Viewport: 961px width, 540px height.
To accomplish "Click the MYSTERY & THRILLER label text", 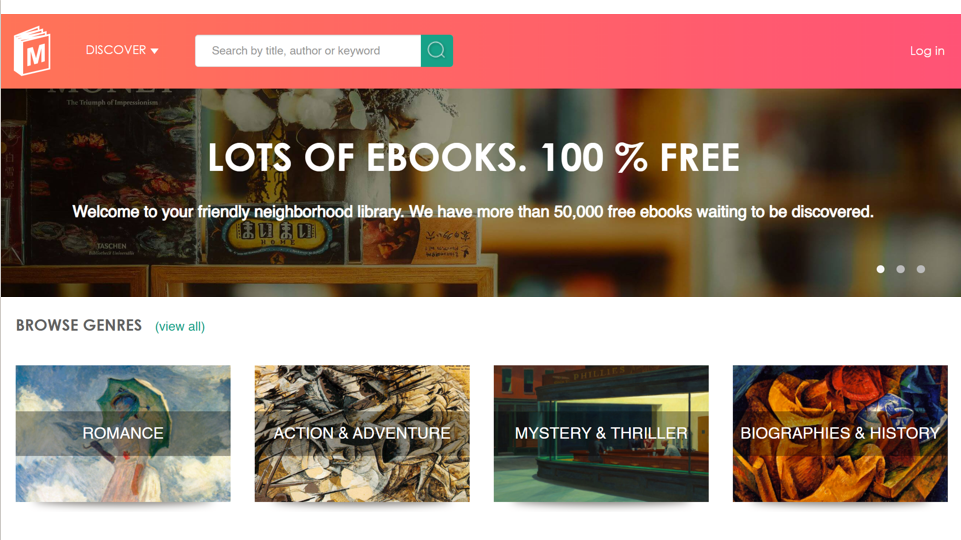I will pyautogui.click(x=601, y=433).
